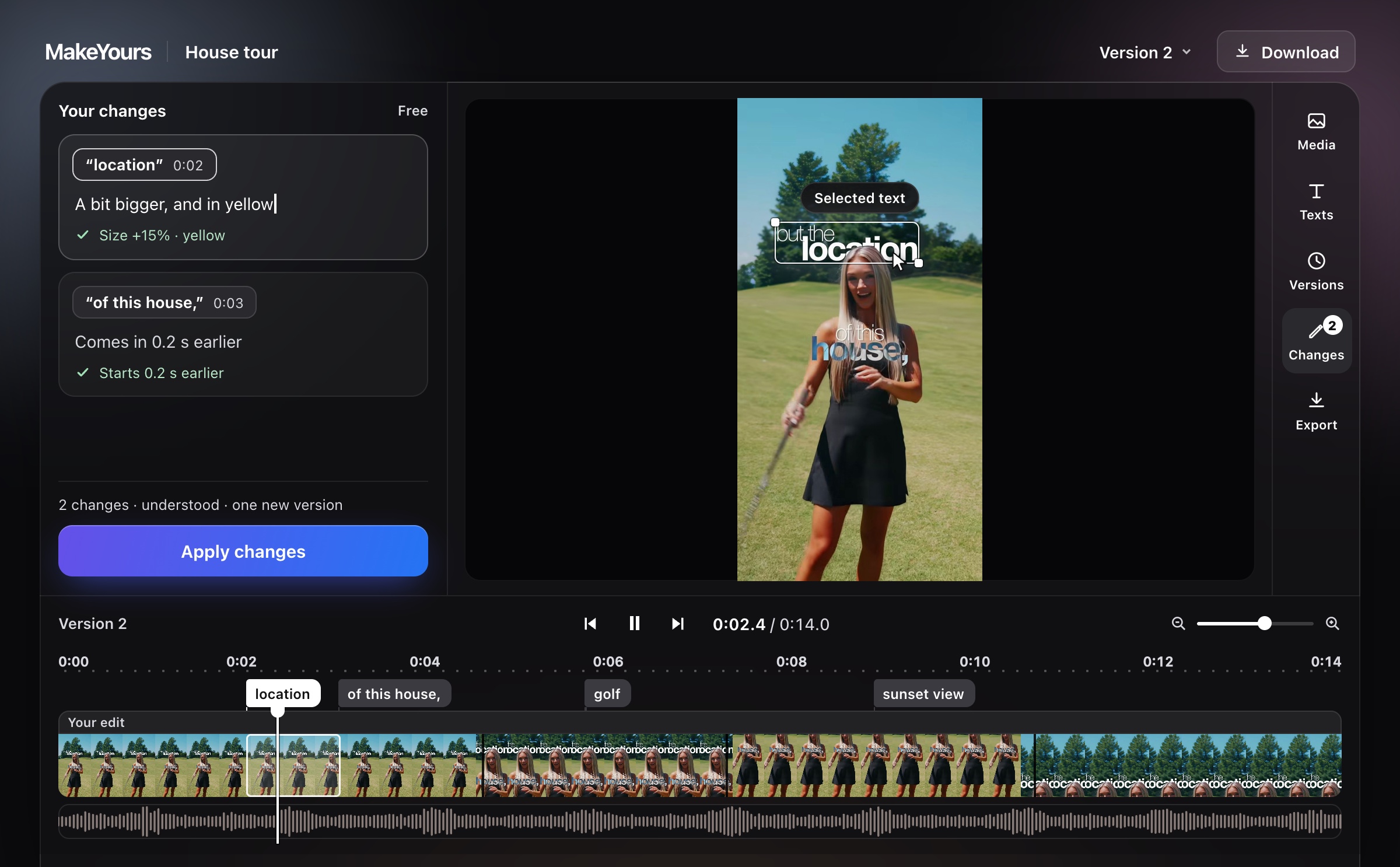Image resolution: width=1400 pixels, height=867 pixels.
Task: Adjust the timeline zoom slider handle
Action: 1264,623
